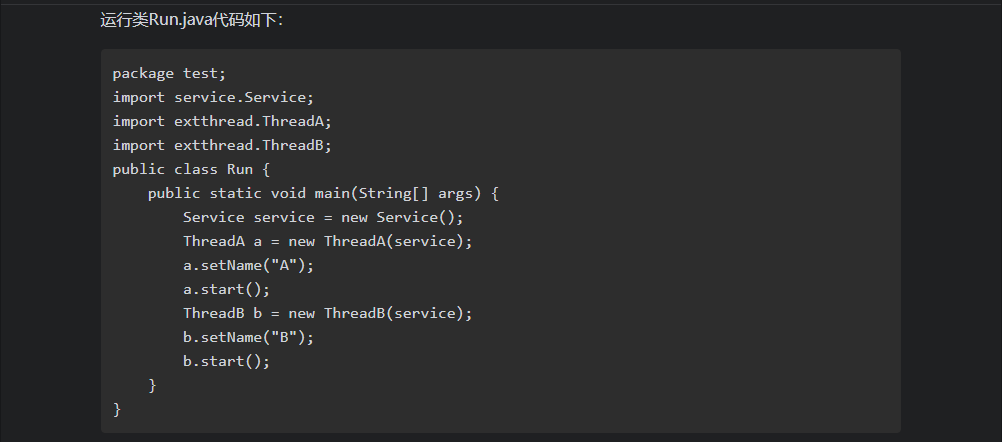Click the final closing brace of class Run
Screen dimensions: 1002x442
pyautogui.click(x=116, y=409)
